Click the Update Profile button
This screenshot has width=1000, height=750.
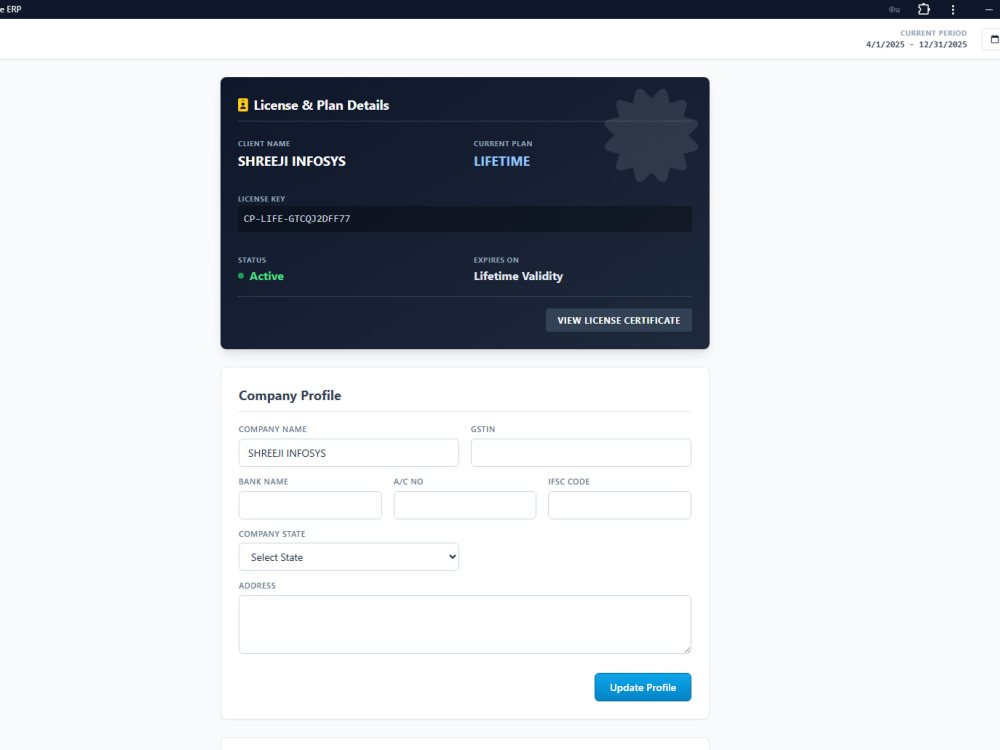(x=643, y=687)
